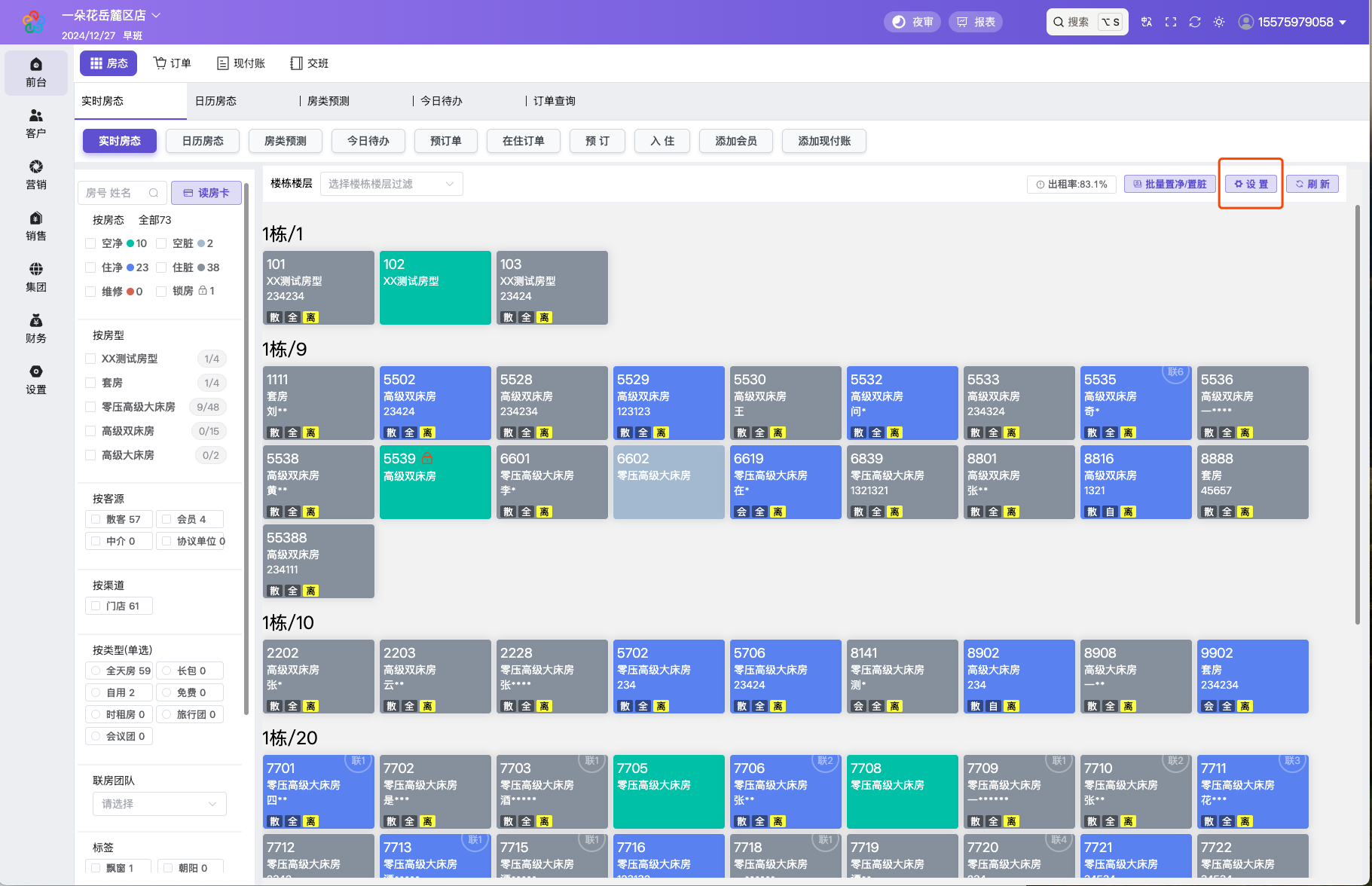Check the 锁房 locked room checkbox
The height and width of the screenshot is (886, 1372).
click(161, 292)
